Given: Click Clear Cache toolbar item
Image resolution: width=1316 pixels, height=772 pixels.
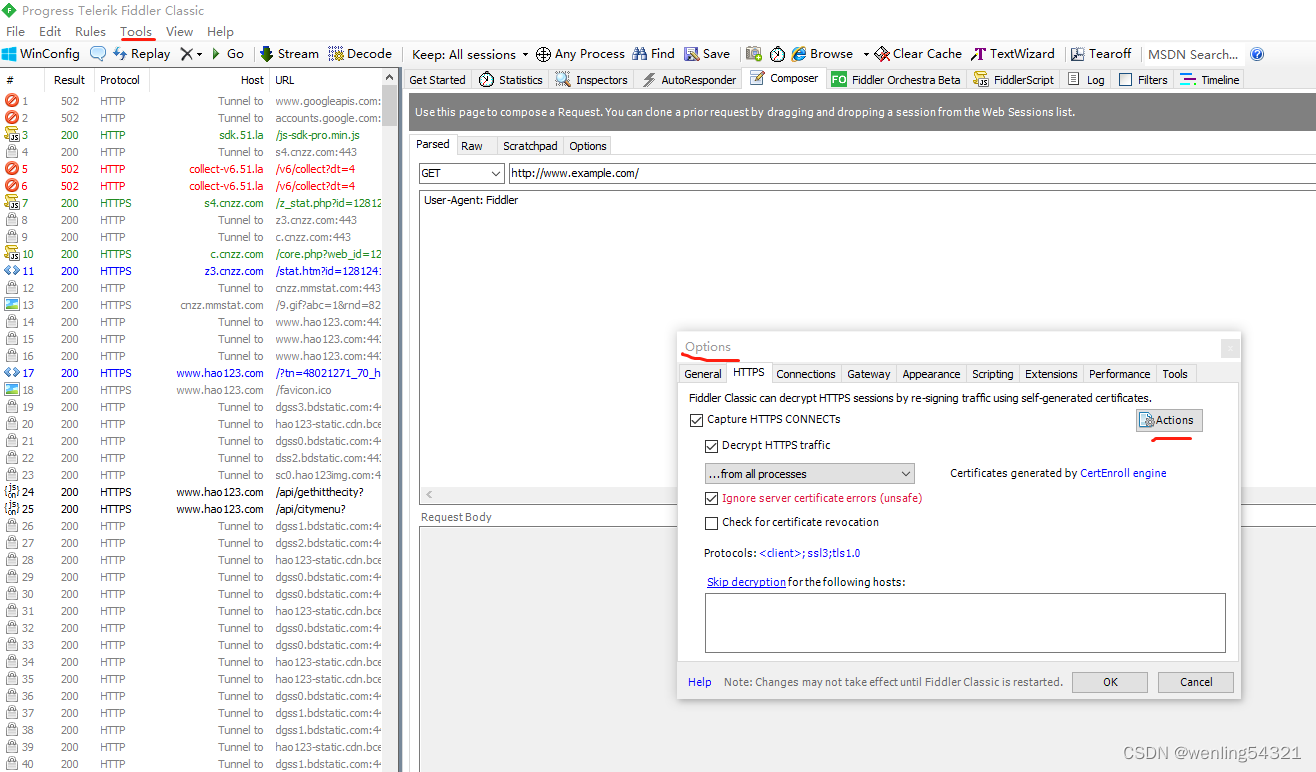Looking at the screenshot, I should coord(918,54).
